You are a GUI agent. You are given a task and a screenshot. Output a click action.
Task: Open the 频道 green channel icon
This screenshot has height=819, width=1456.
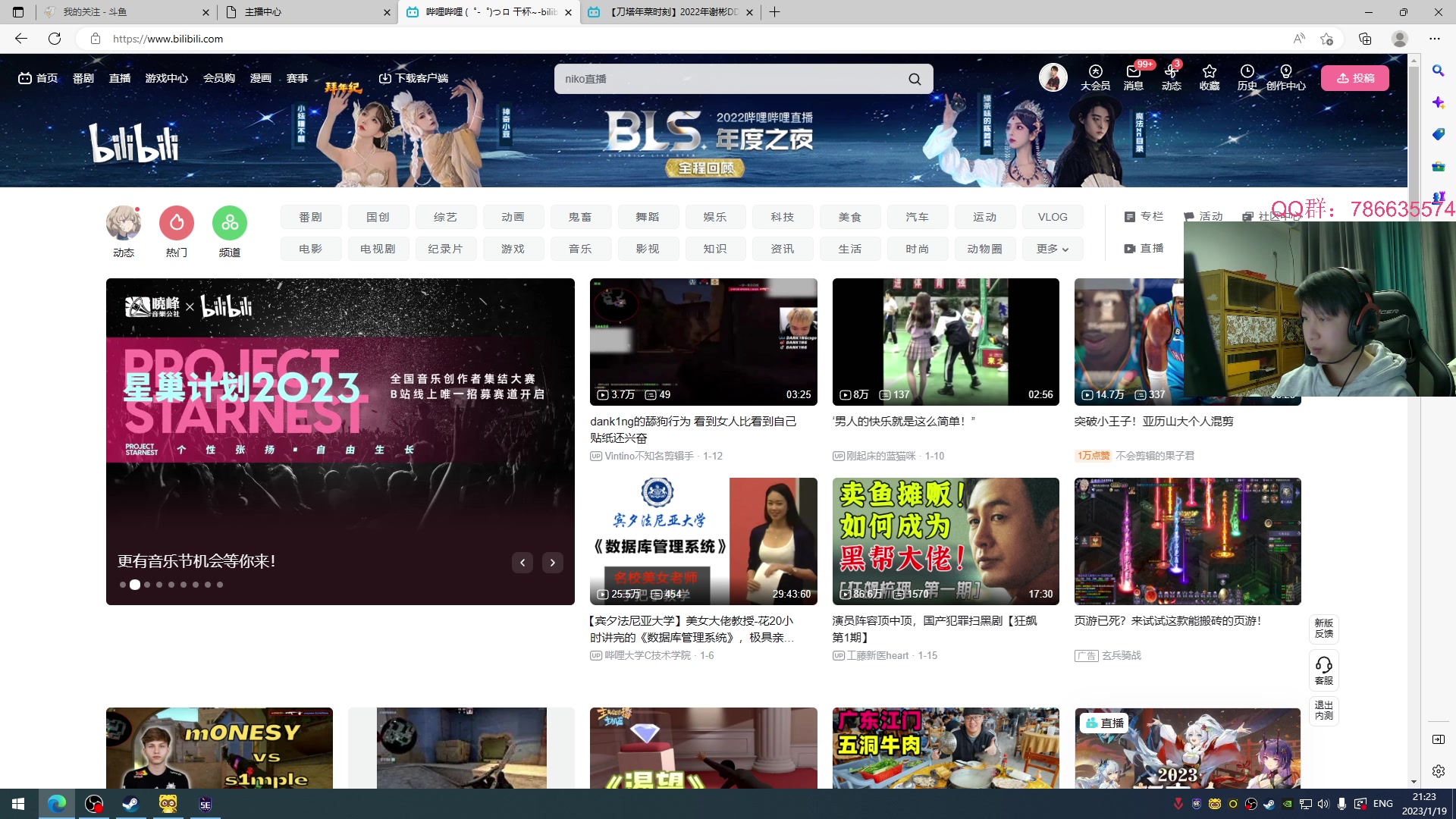229,223
